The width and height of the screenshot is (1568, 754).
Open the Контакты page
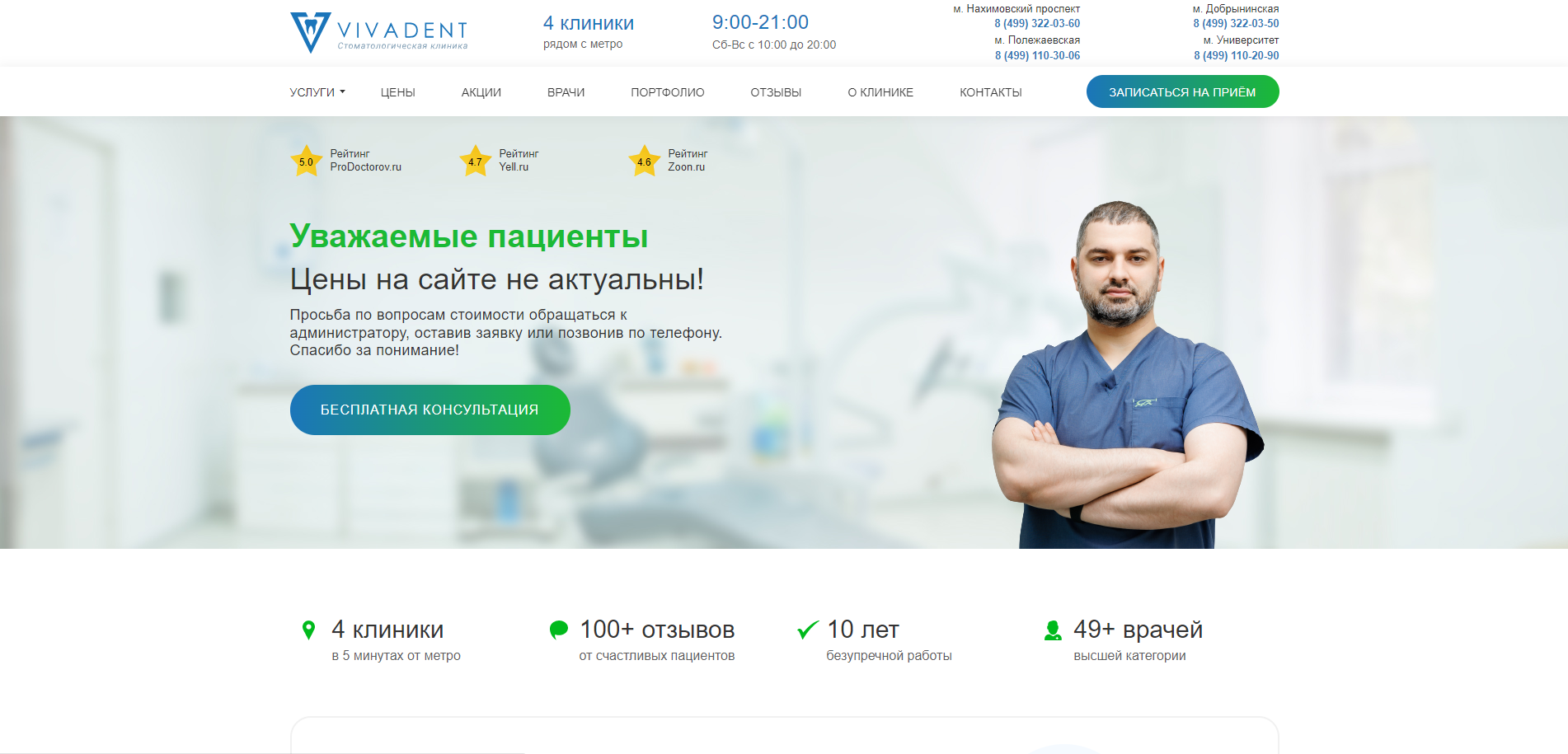pos(991,92)
